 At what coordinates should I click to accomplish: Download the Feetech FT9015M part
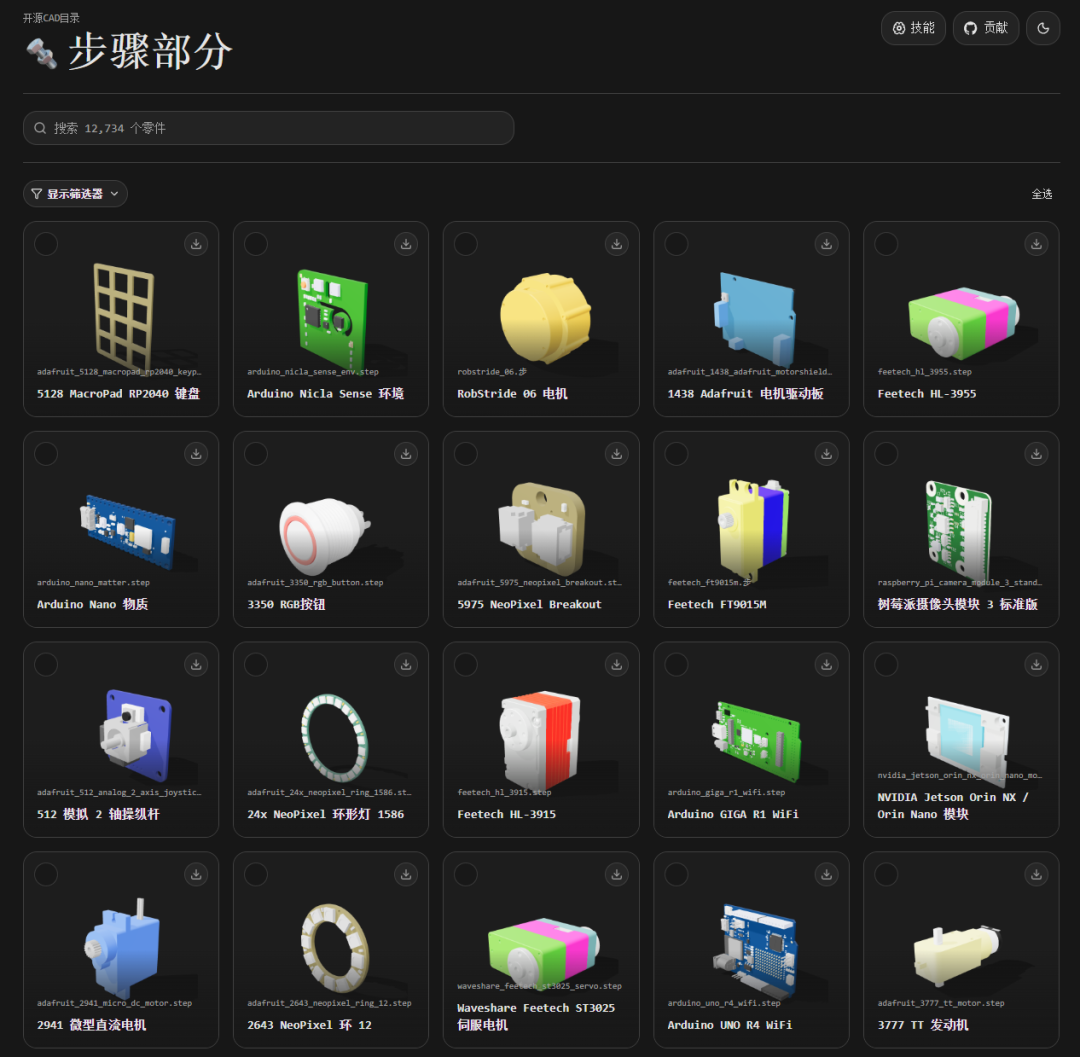point(827,454)
